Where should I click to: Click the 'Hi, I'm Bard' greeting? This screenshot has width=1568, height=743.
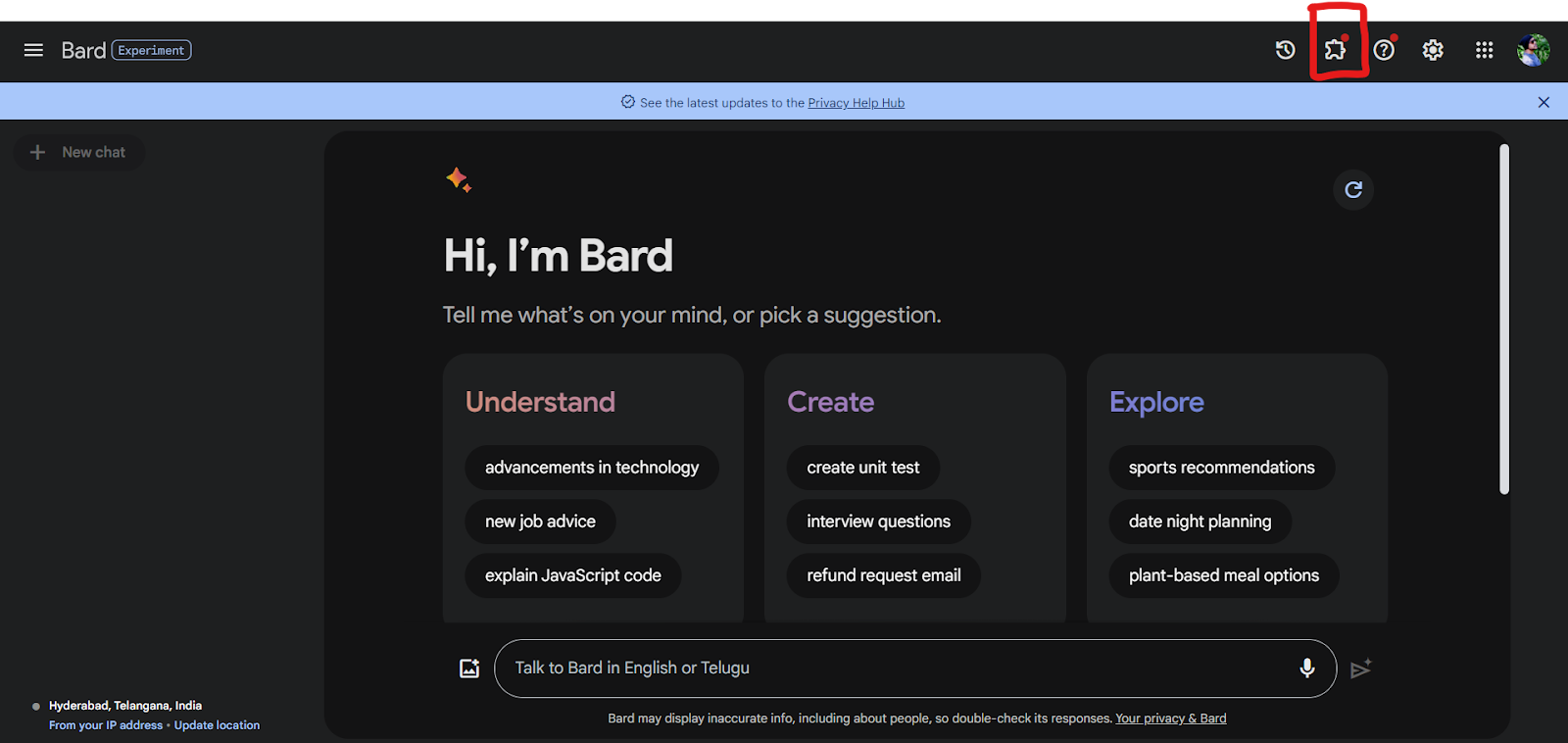[x=559, y=256]
